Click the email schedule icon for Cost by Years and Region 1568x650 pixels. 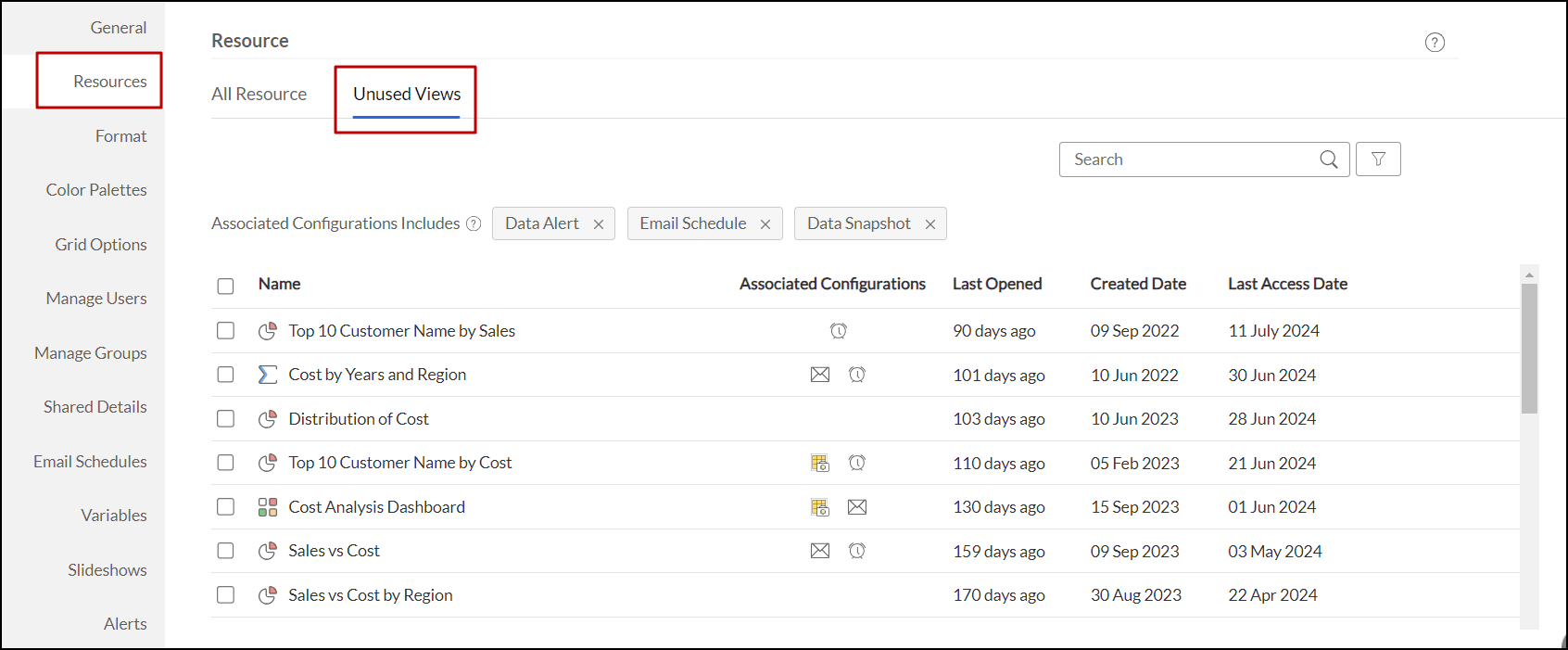[820, 375]
